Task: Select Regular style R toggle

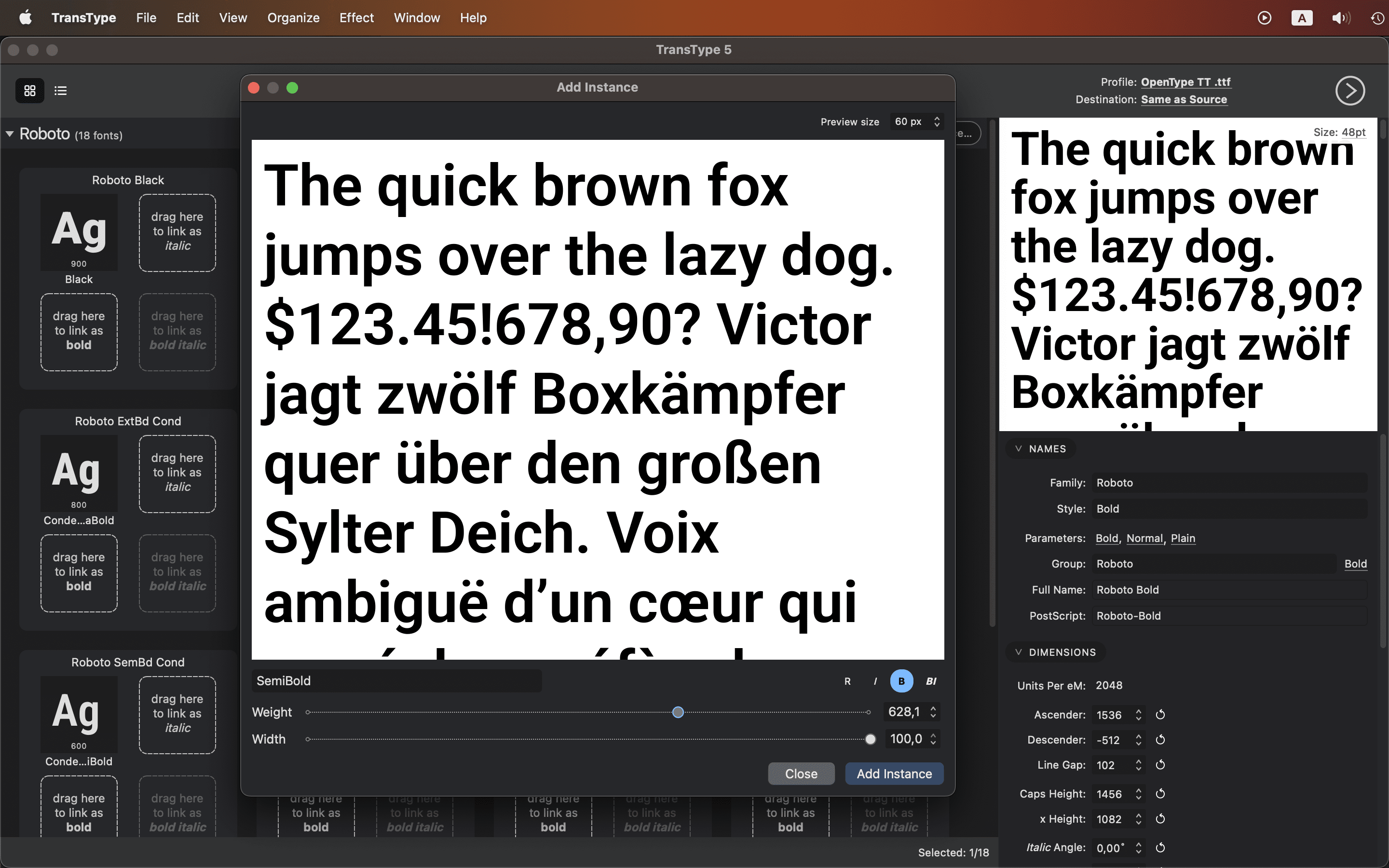Action: (x=847, y=681)
